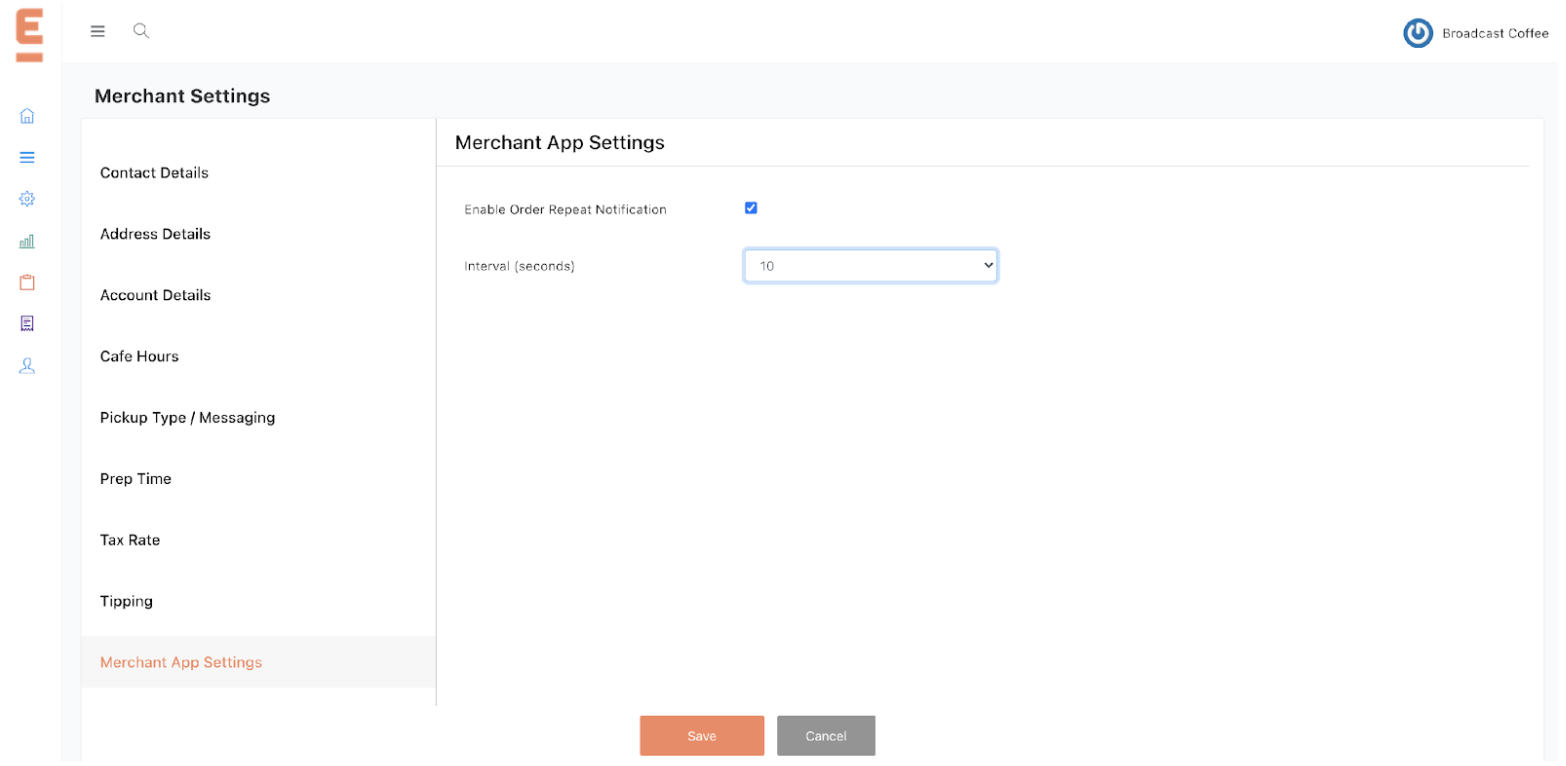1566x766 pixels.
Task: Open the Home dashboard icon in sidebar
Action: click(x=26, y=115)
